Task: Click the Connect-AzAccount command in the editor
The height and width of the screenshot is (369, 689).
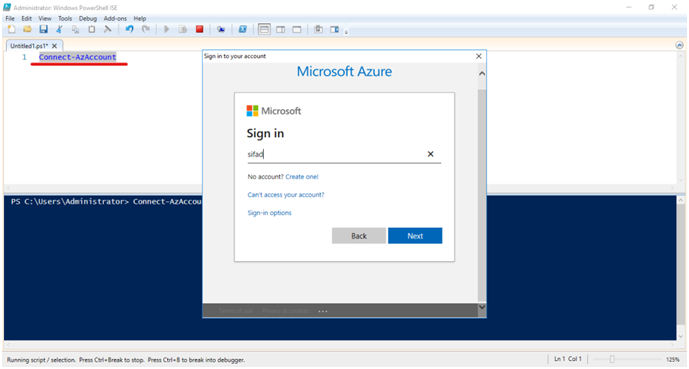Action: 77,57
